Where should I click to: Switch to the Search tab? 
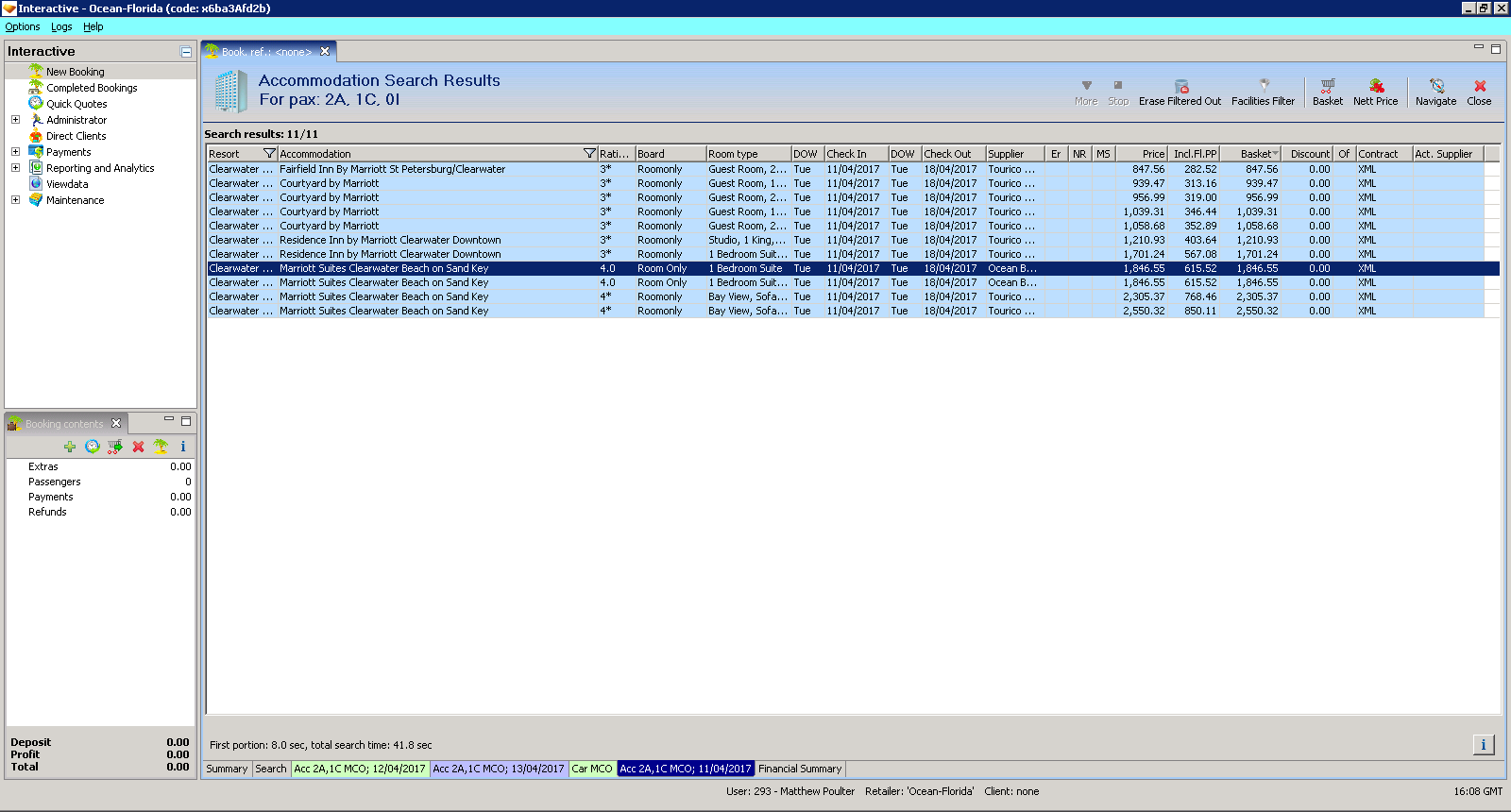[x=271, y=769]
